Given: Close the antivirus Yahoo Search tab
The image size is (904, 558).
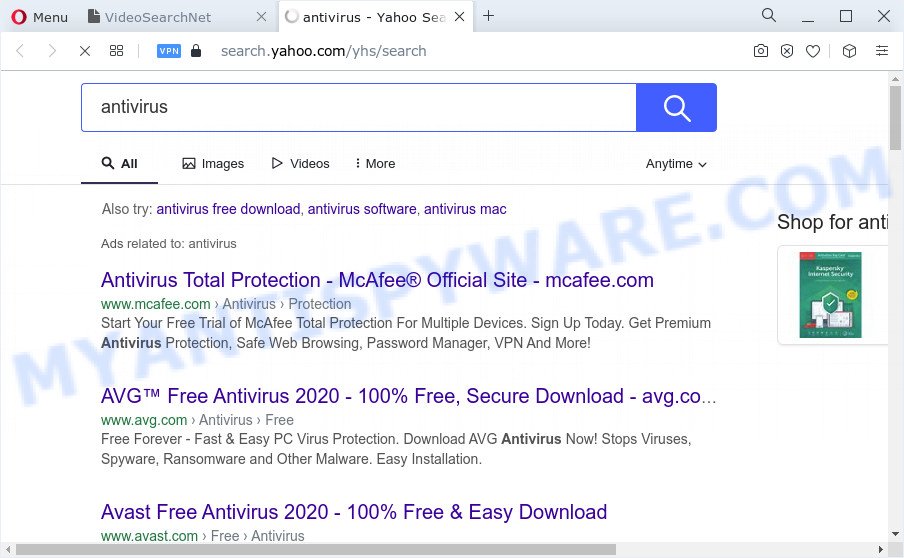Looking at the screenshot, I should pos(459,17).
